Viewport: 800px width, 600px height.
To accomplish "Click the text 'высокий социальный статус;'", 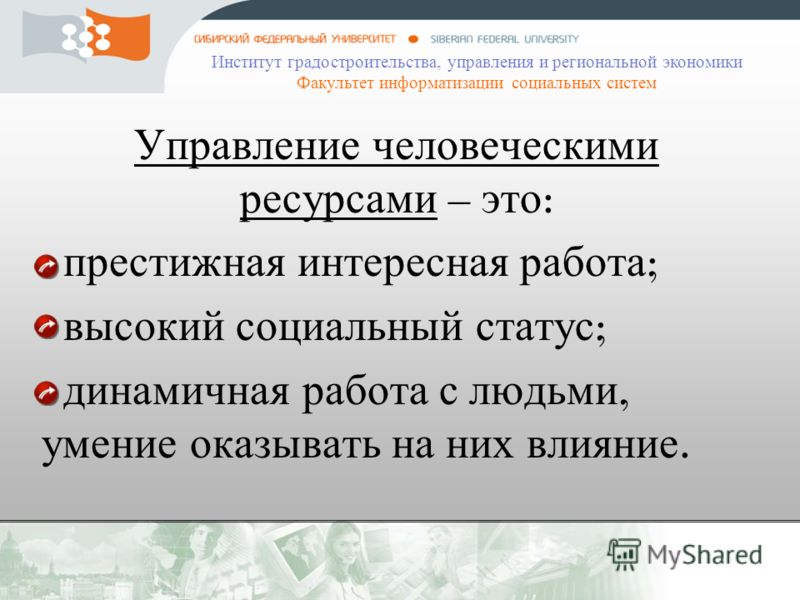I will pyautogui.click(x=335, y=327).
